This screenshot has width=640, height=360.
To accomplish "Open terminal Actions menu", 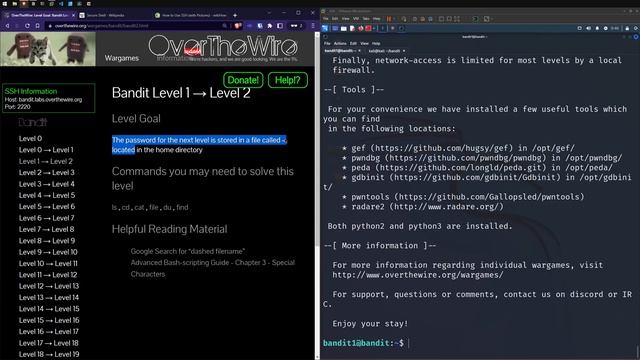I will 340,43.
